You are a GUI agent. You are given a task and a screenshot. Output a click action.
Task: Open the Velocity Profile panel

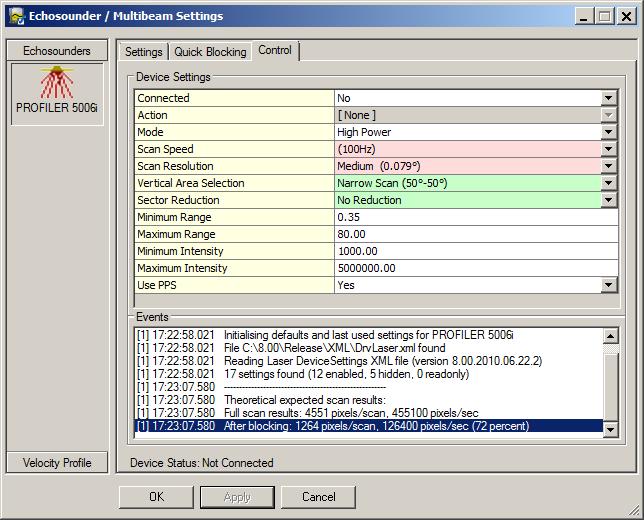click(x=57, y=462)
